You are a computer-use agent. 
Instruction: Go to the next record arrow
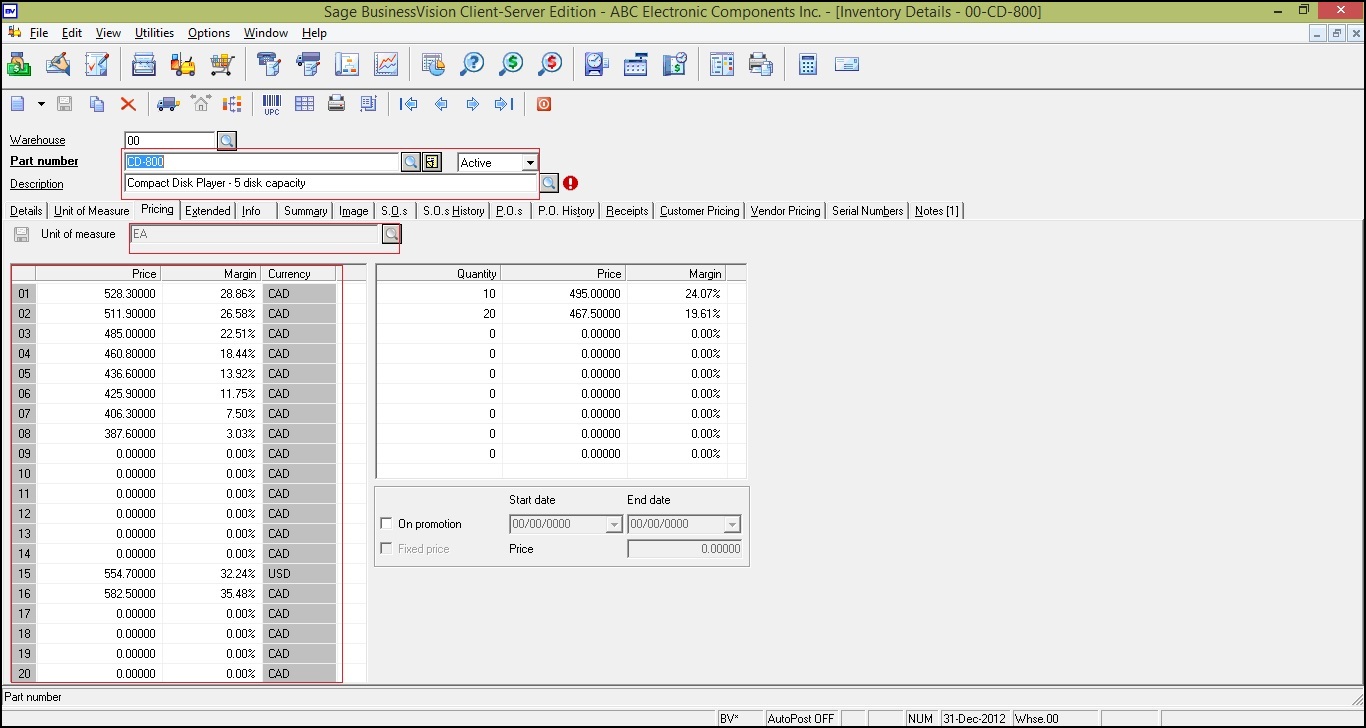click(473, 104)
